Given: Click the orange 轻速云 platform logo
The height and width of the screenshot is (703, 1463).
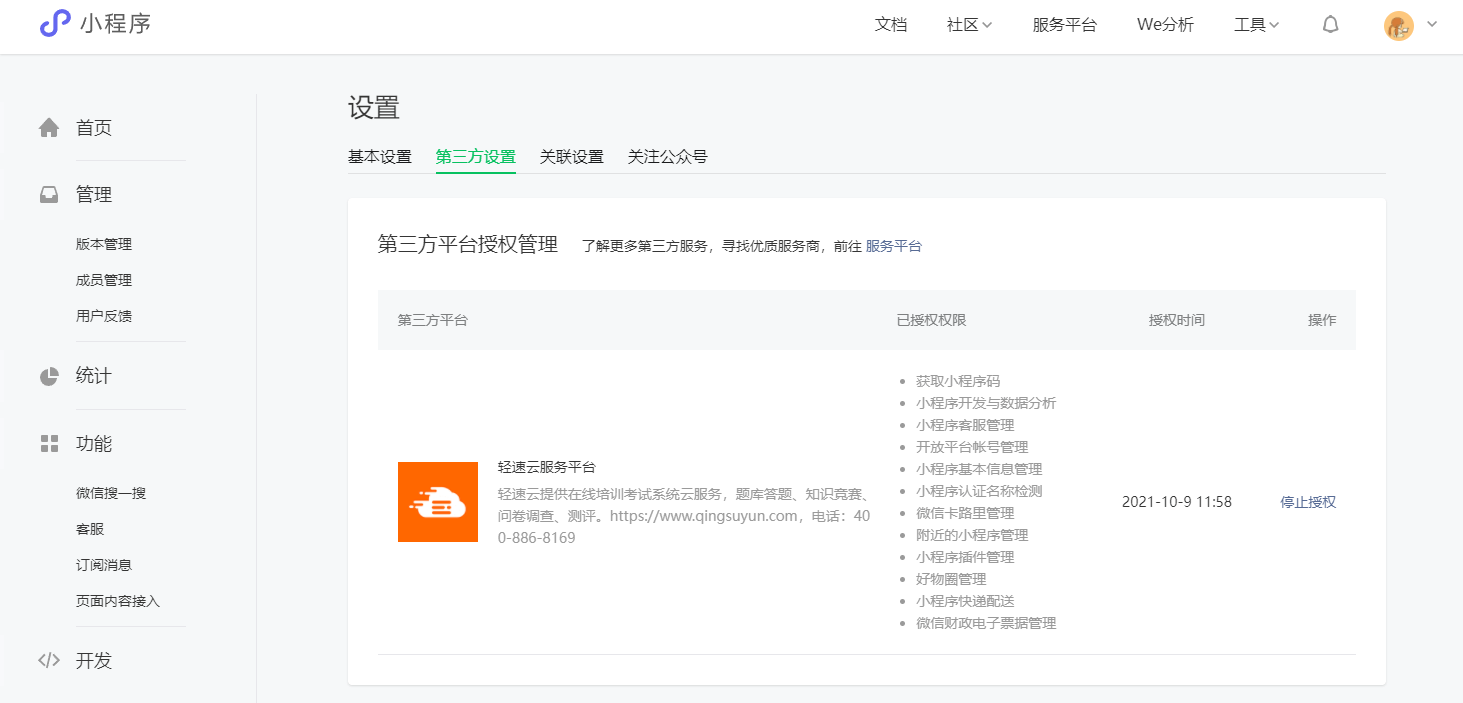Looking at the screenshot, I should pyautogui.click(x=438, y=502).
